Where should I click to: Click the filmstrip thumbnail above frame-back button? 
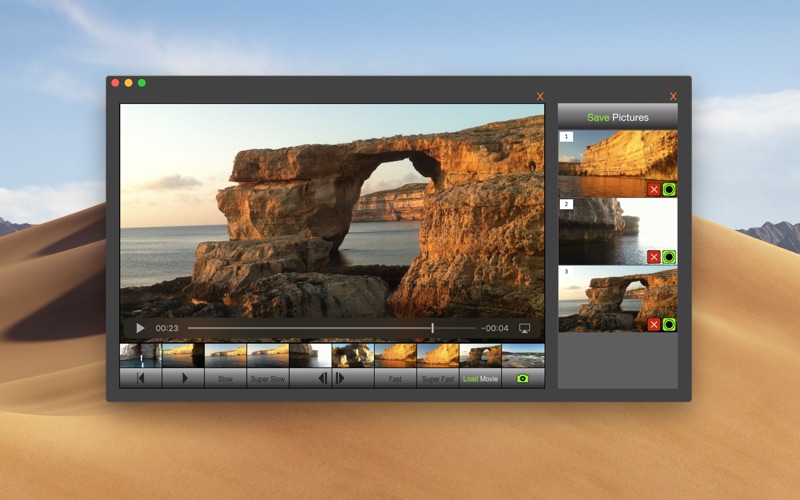311,355
